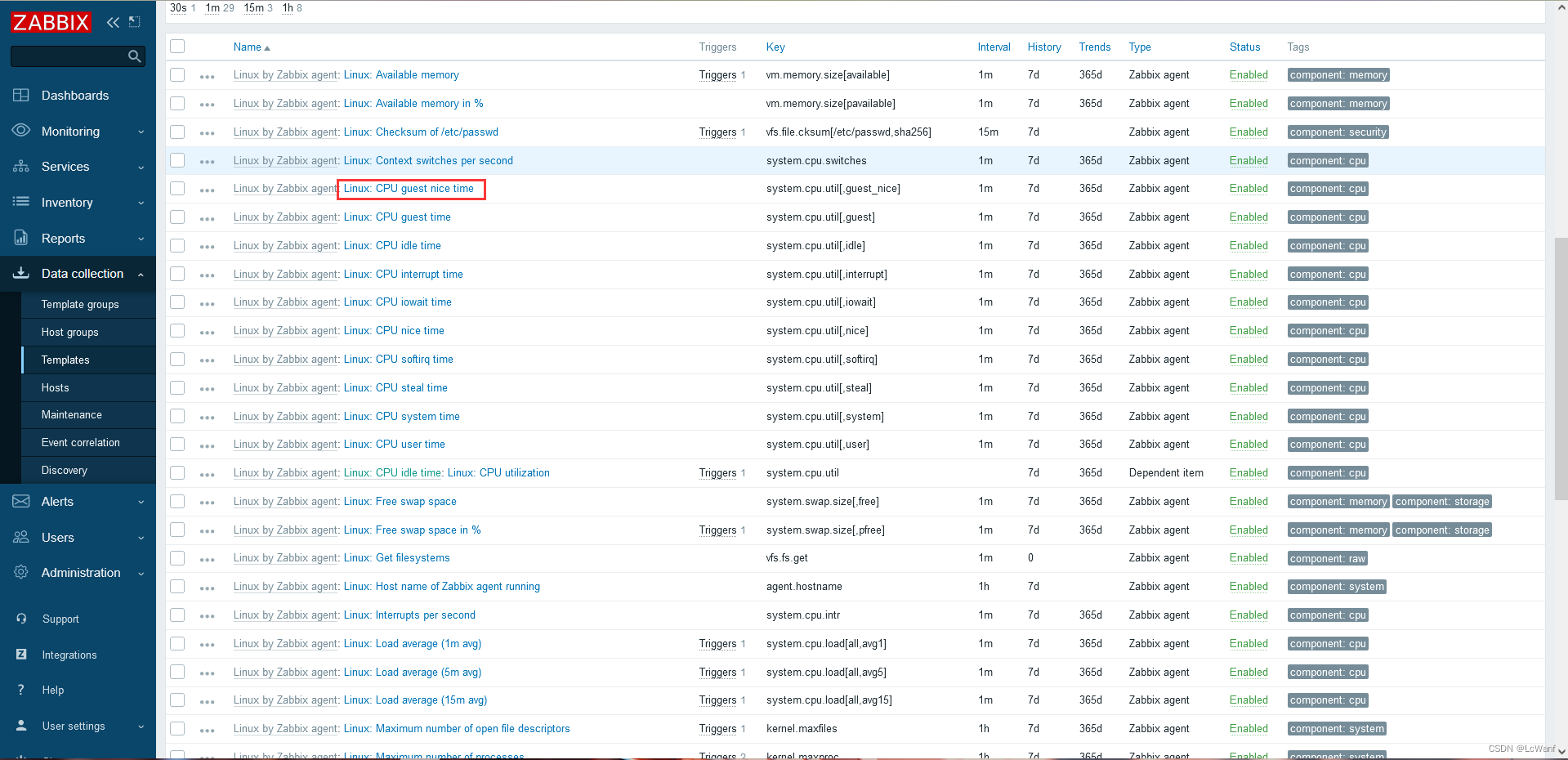The image size is (1568, 760).
Task: Sort the table by Name column
Action: pyautogui.click(x=251, y=47)
